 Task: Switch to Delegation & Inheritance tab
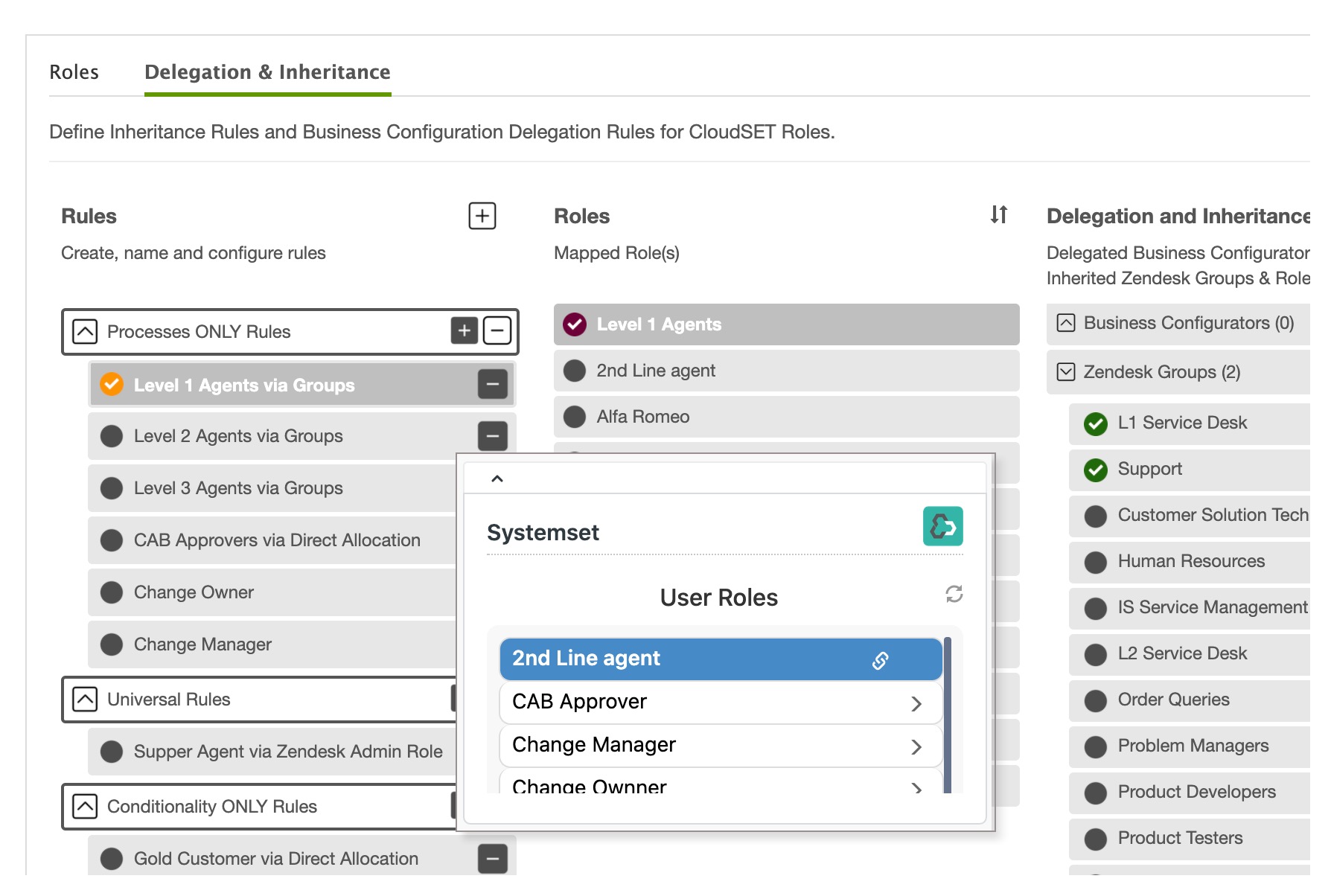267,72
